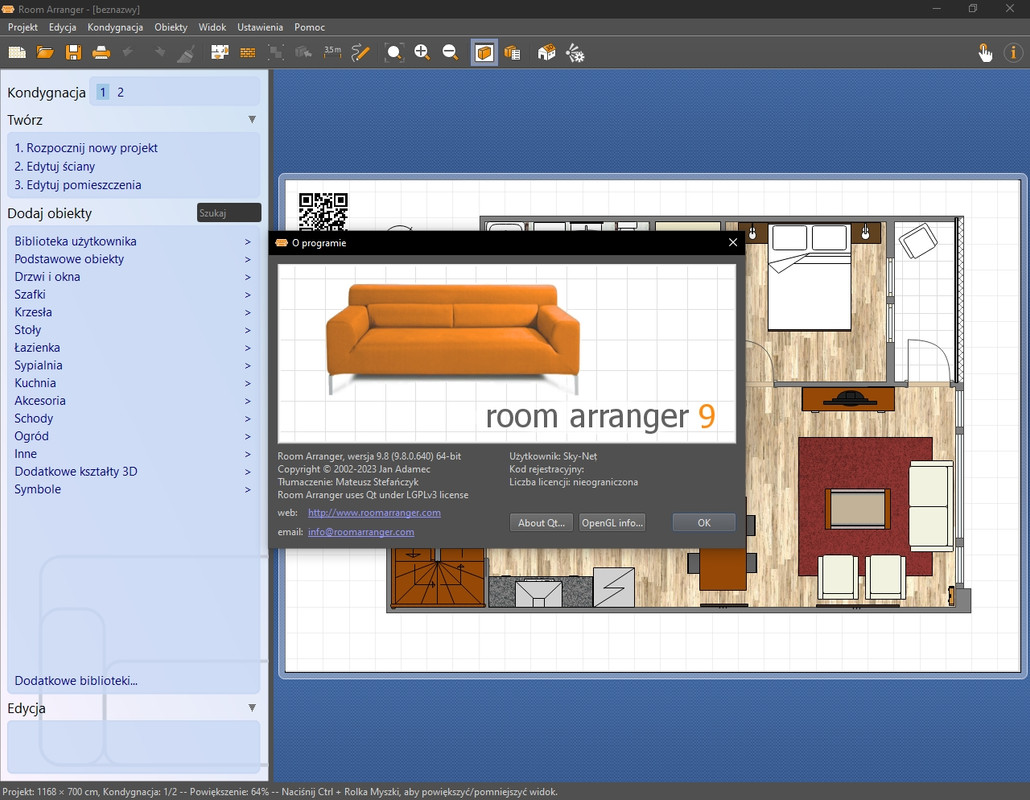Expand Stoły category
This screenshot has height=800, width=1030.
point(133,330)
